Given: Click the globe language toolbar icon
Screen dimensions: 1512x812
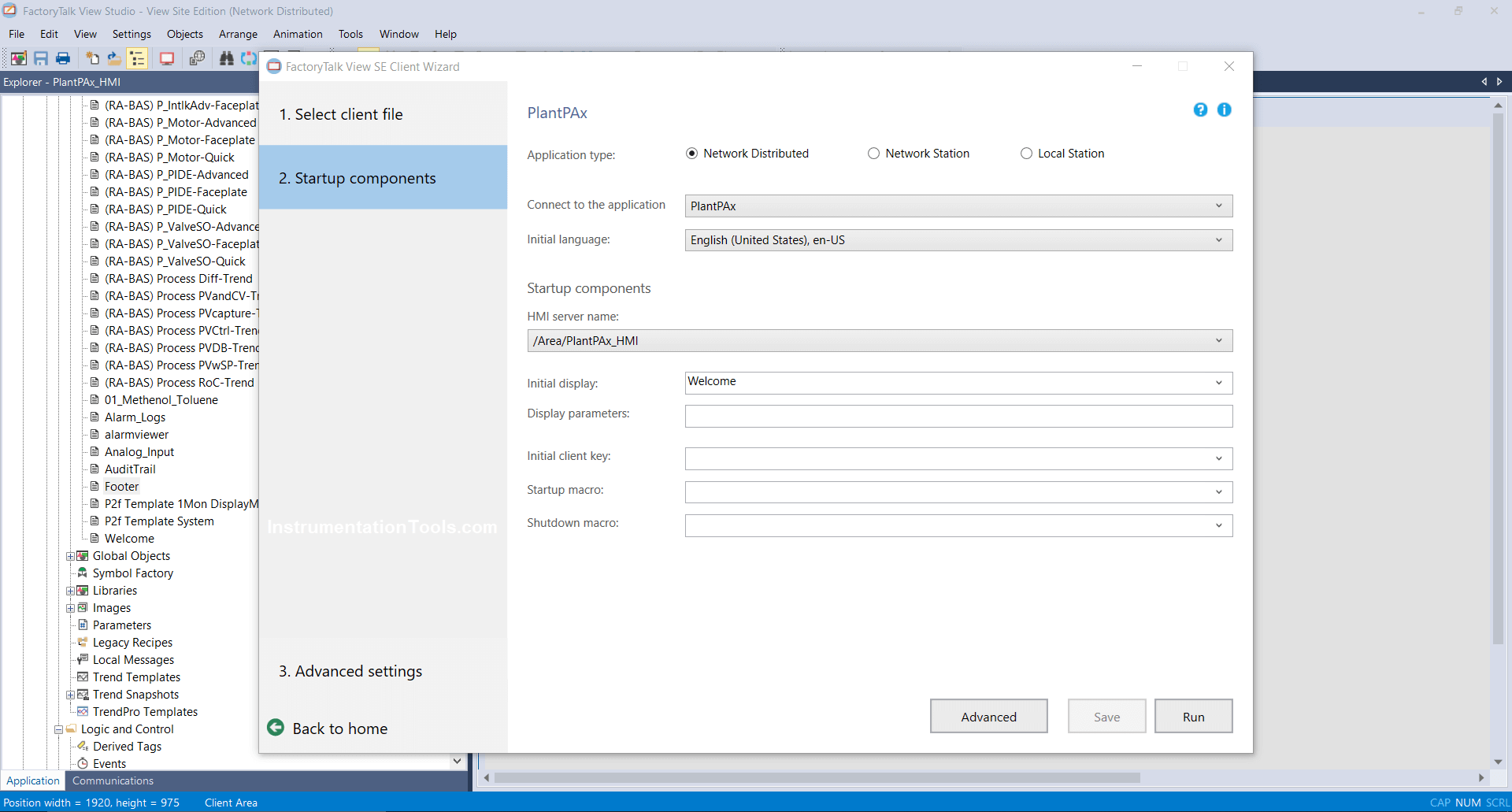Looking at the screenshot, I should tap(197, 58).
